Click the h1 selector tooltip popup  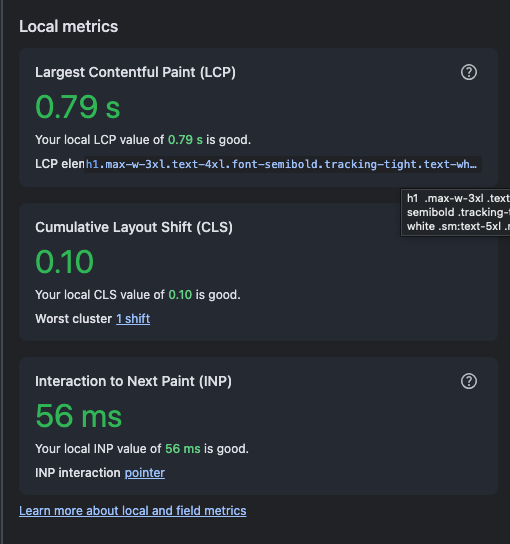pos(456,212)
